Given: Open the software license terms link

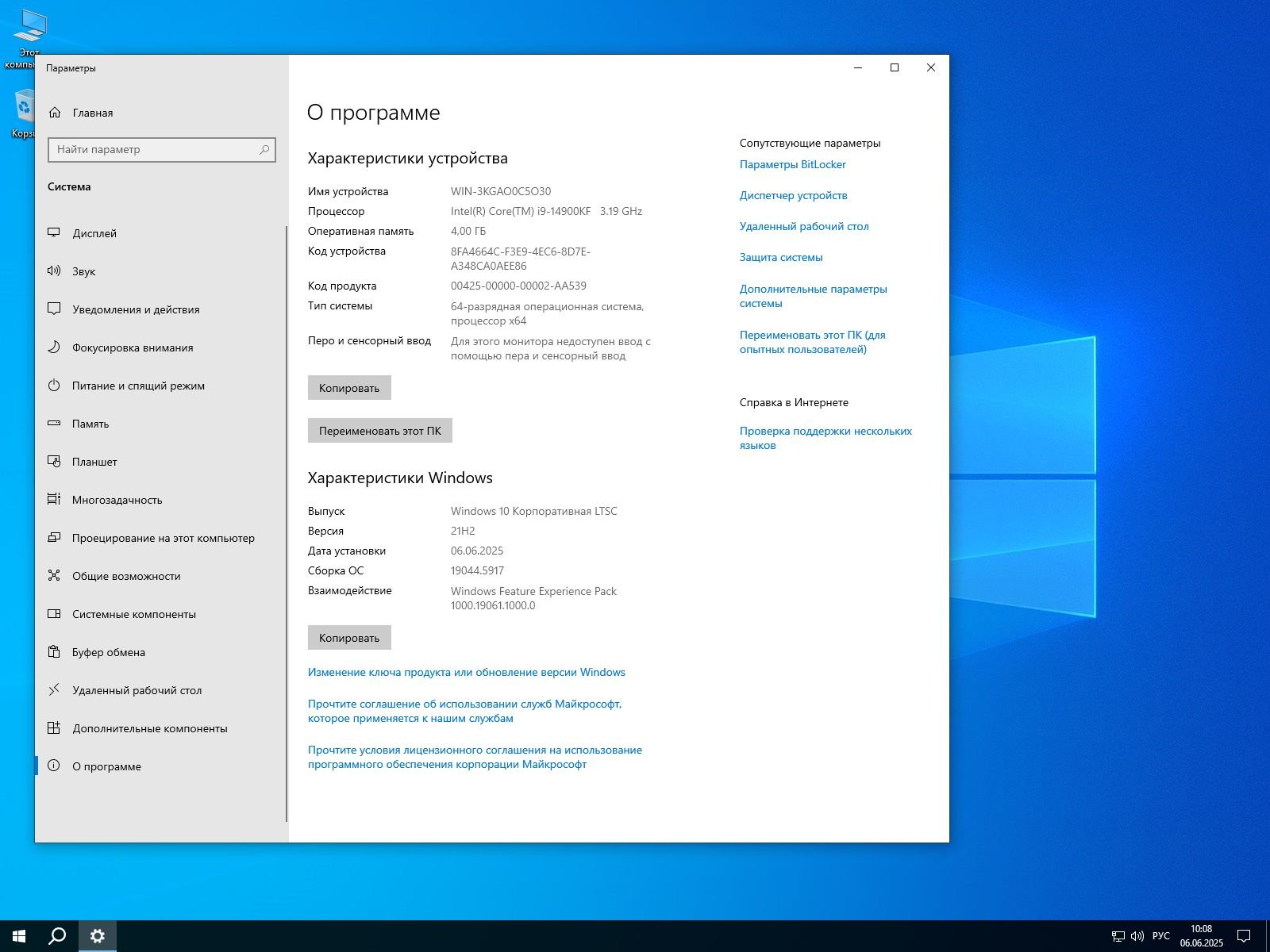Looking at the screenshot, I should point(475,757).
